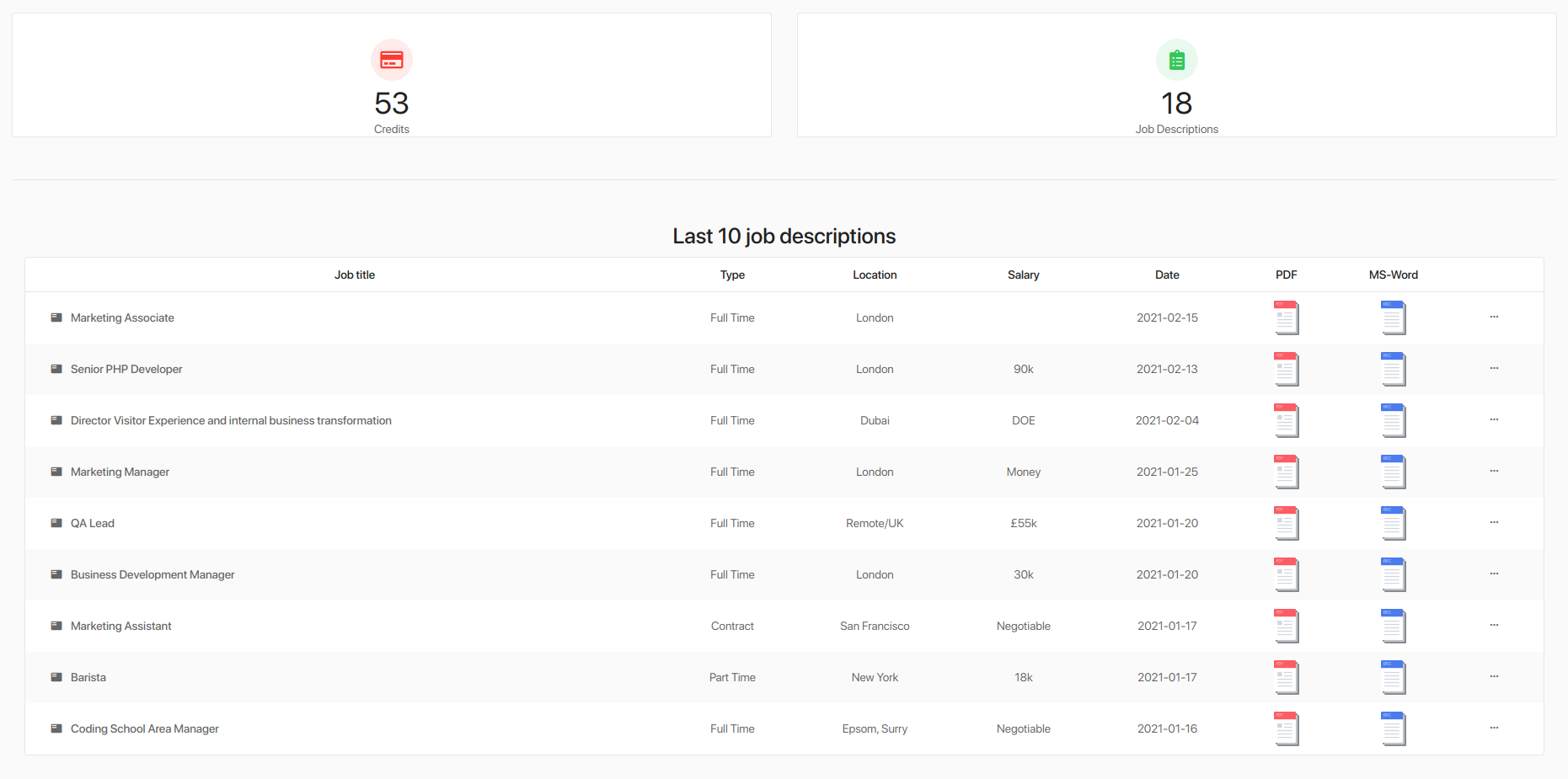Screen dimensions: 1568x779
Task: Click the green Job Descriptions clipboard icon
Action: coord(1176,60)
